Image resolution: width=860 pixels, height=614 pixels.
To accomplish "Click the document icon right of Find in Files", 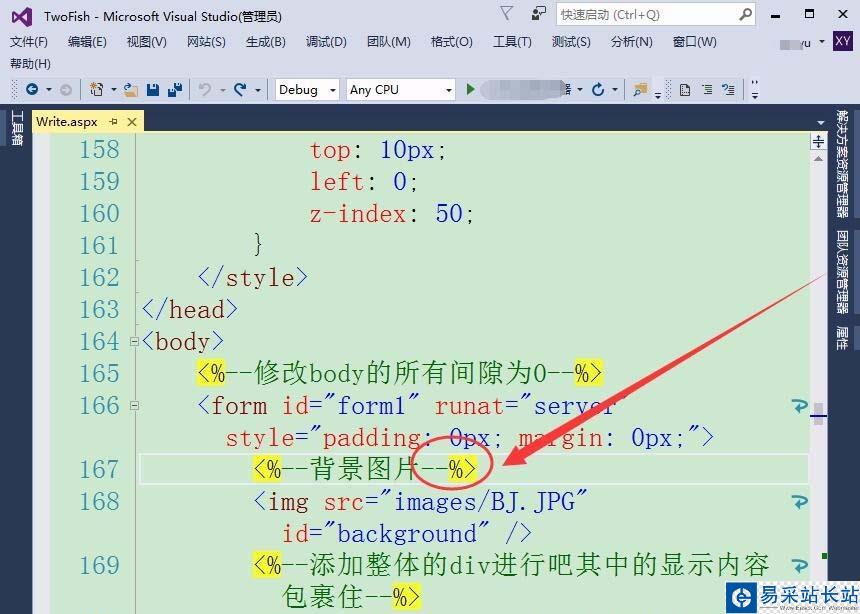I will 684,89.
